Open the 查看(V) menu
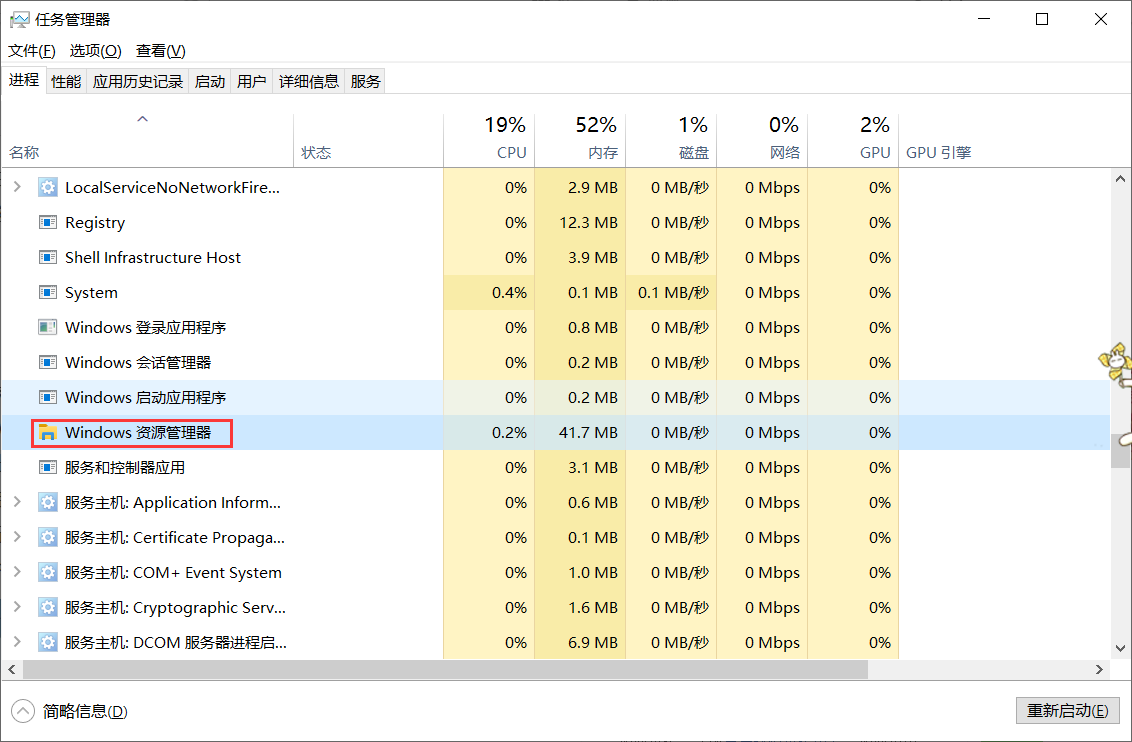Viewport: 1132px width, 742px height. pos(161,51)
